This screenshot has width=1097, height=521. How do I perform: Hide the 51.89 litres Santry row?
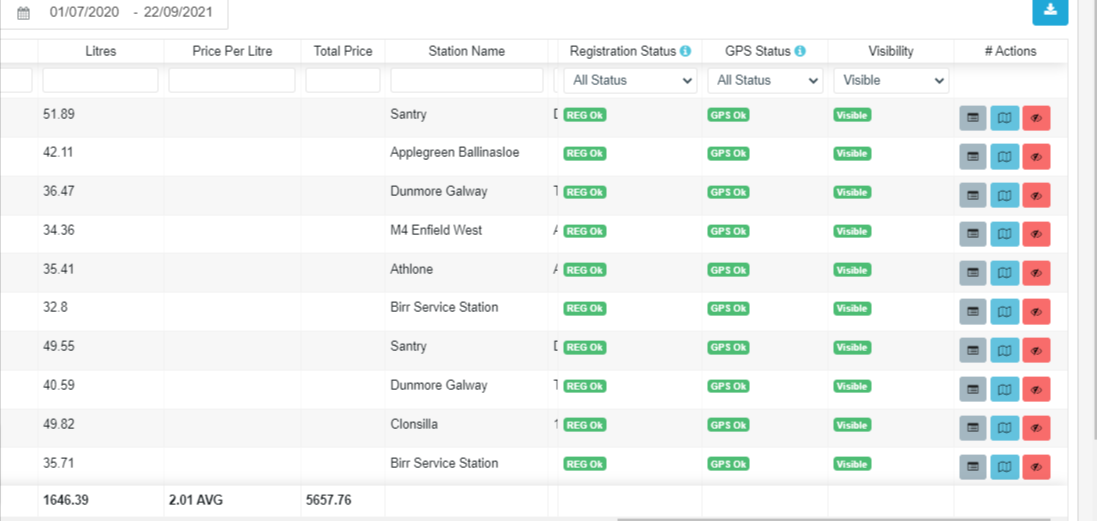click(x=1036, y=118)
